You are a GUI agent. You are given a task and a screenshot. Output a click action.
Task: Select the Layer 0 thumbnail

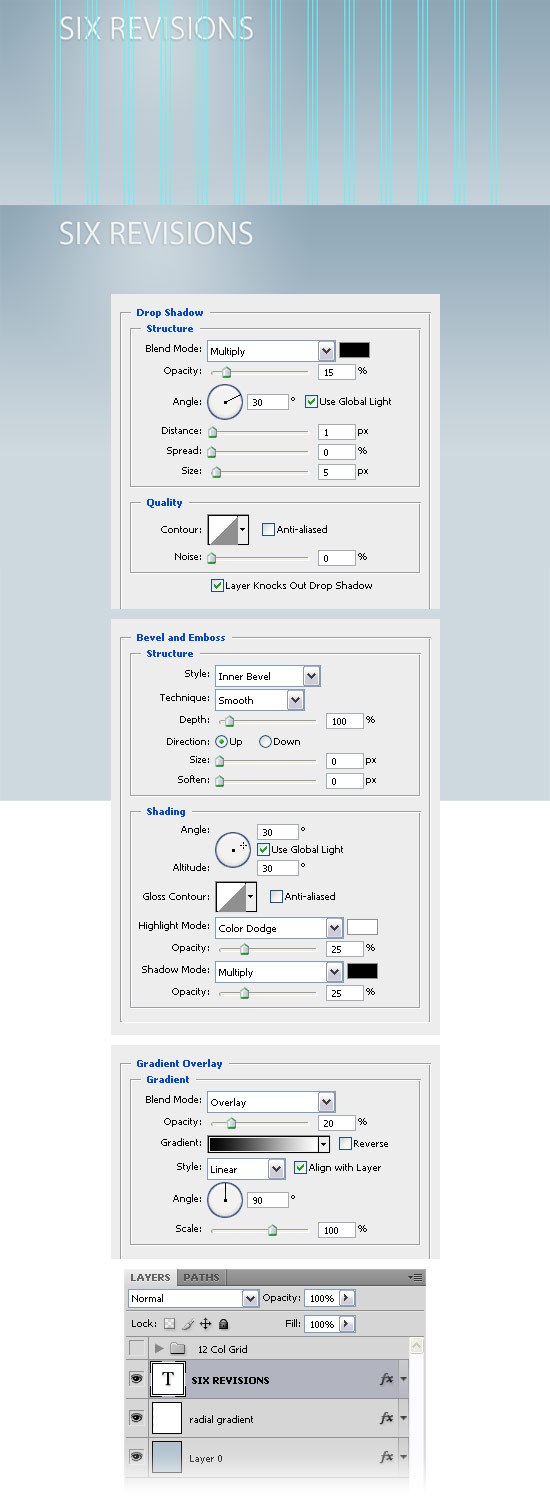pyautogui.click(x=168, y=1457)
